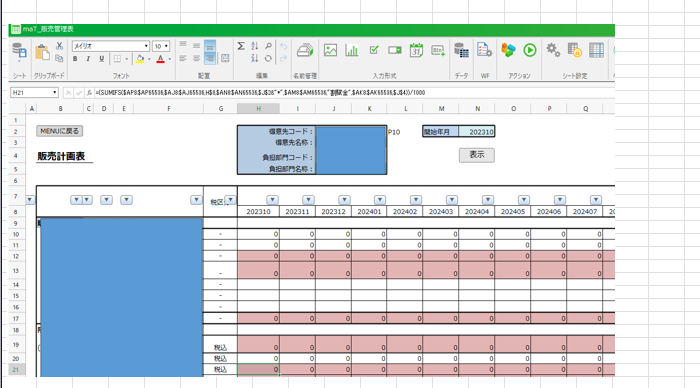Screen dimensions: 700x388
Task: Insert the calendar date picker control
Action: pyautogui.click(x=416, y=50)
